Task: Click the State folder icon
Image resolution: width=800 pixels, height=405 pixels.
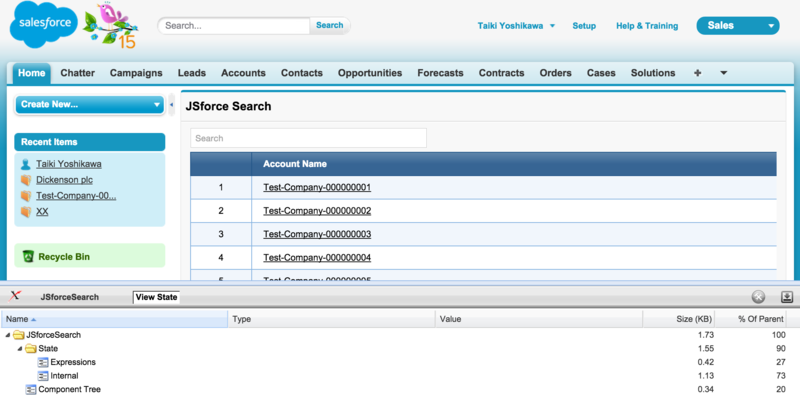Action: pos(31,349)
